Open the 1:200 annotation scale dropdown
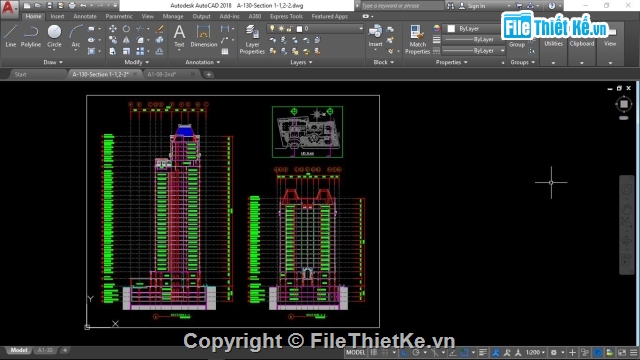This screenshot has height=360, width=640. point(535,352)
